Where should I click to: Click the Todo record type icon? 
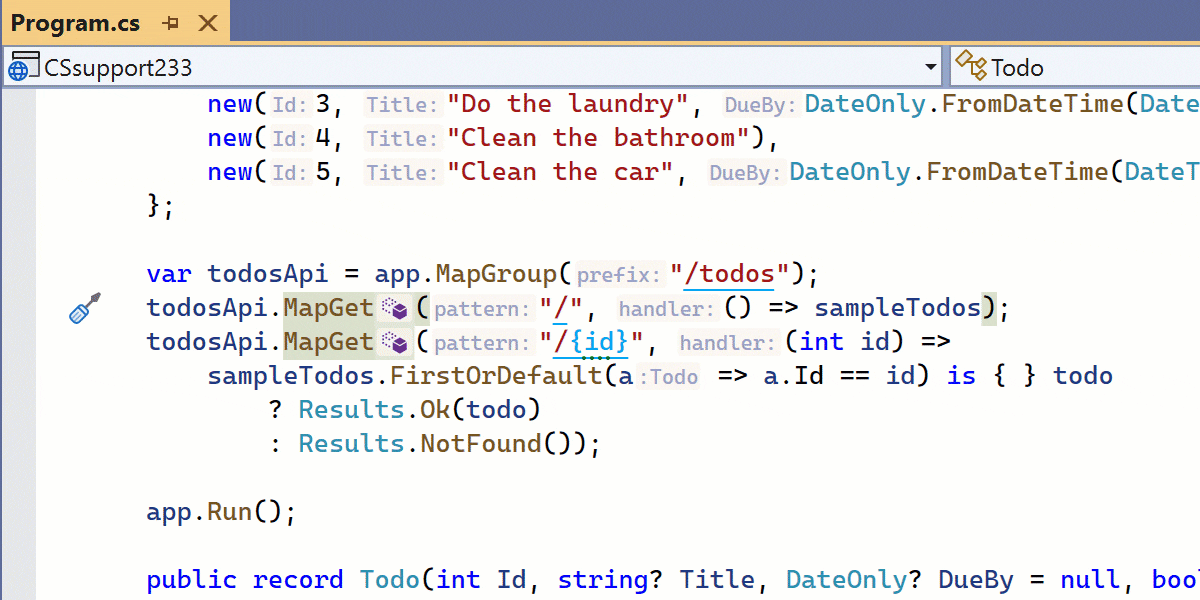pyautogui.click(x=970, y=67)
